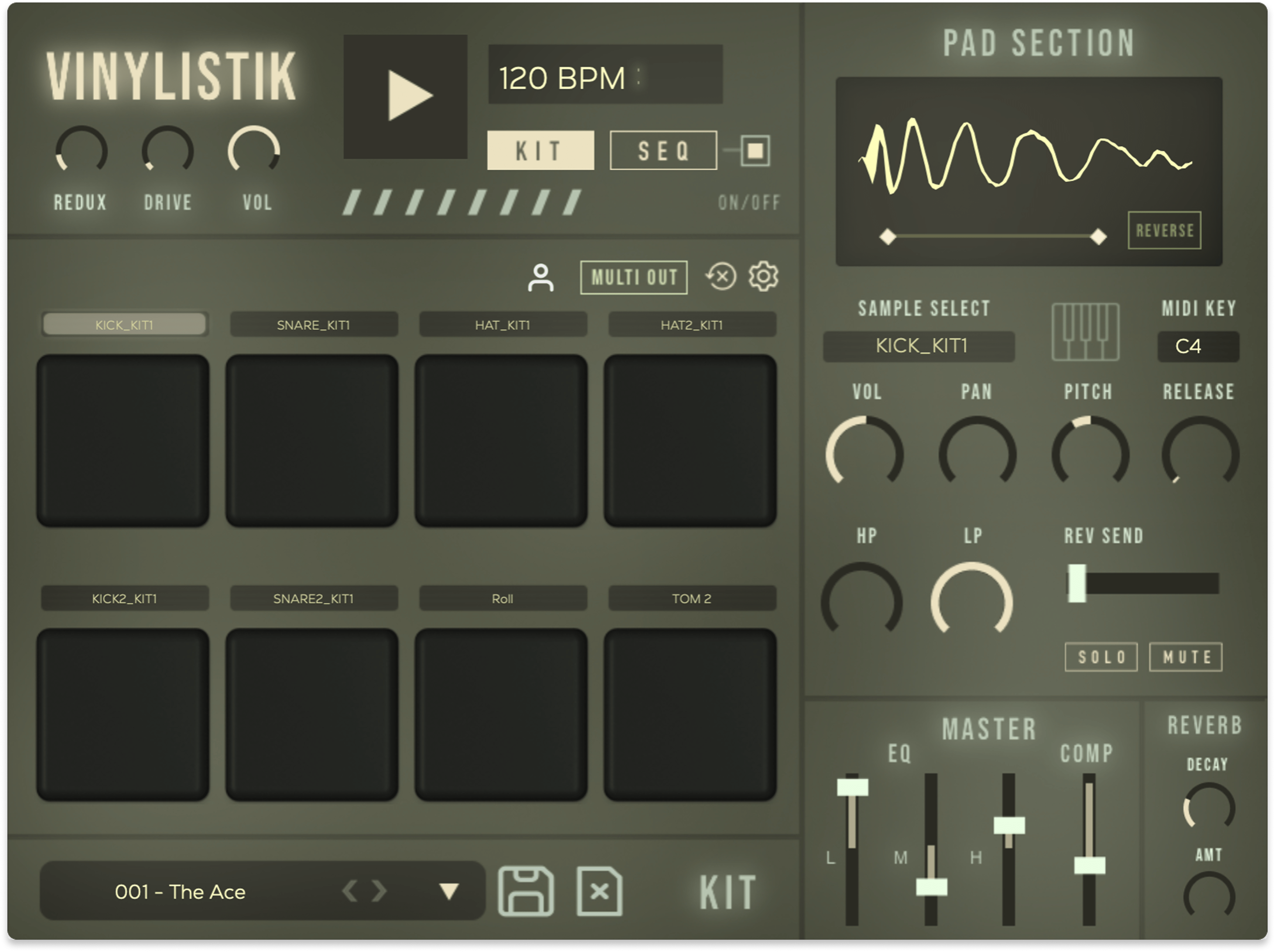Open the KICK_KIT1 sample select box
Viewport: 1275px width, 952px height.
[919, 346]
